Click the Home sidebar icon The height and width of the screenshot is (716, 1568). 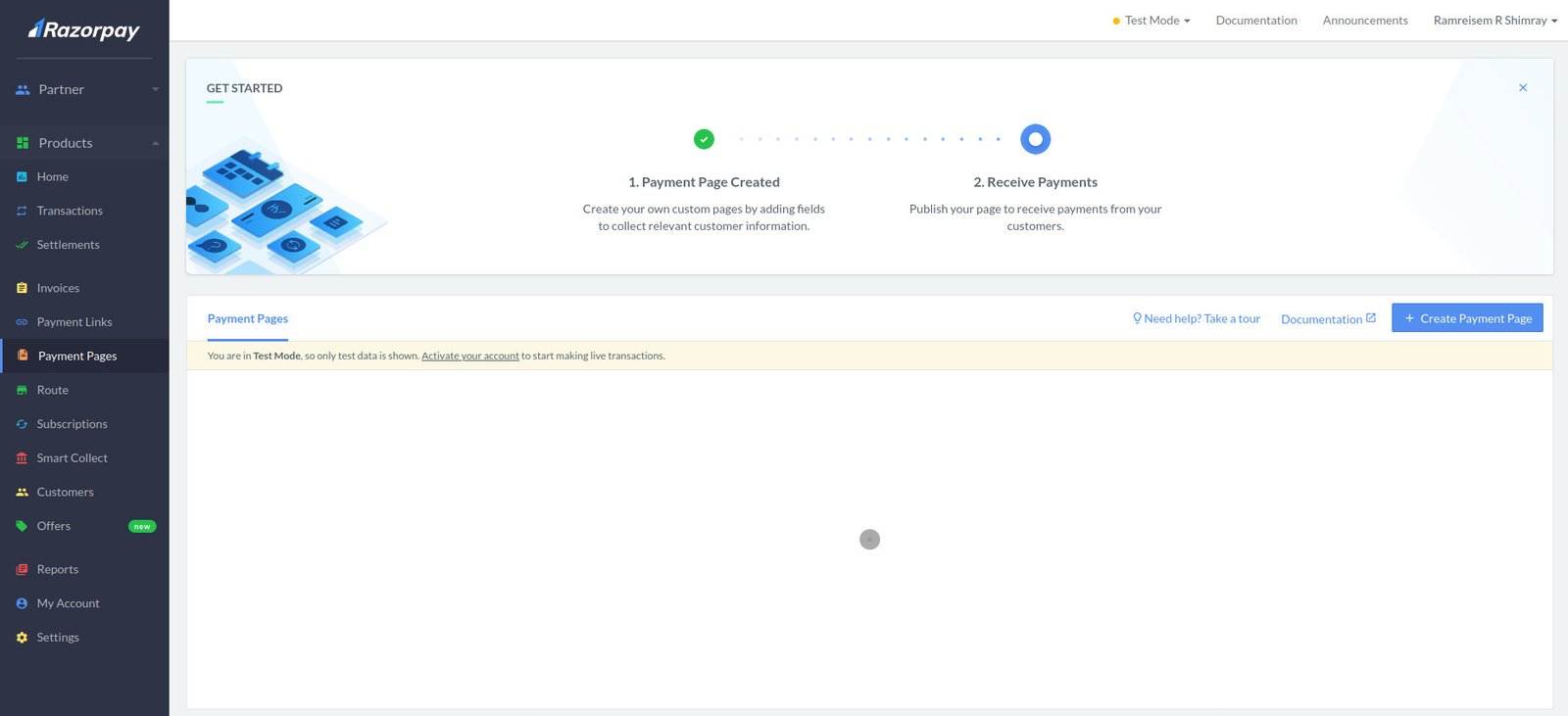[x=22, y=177]
